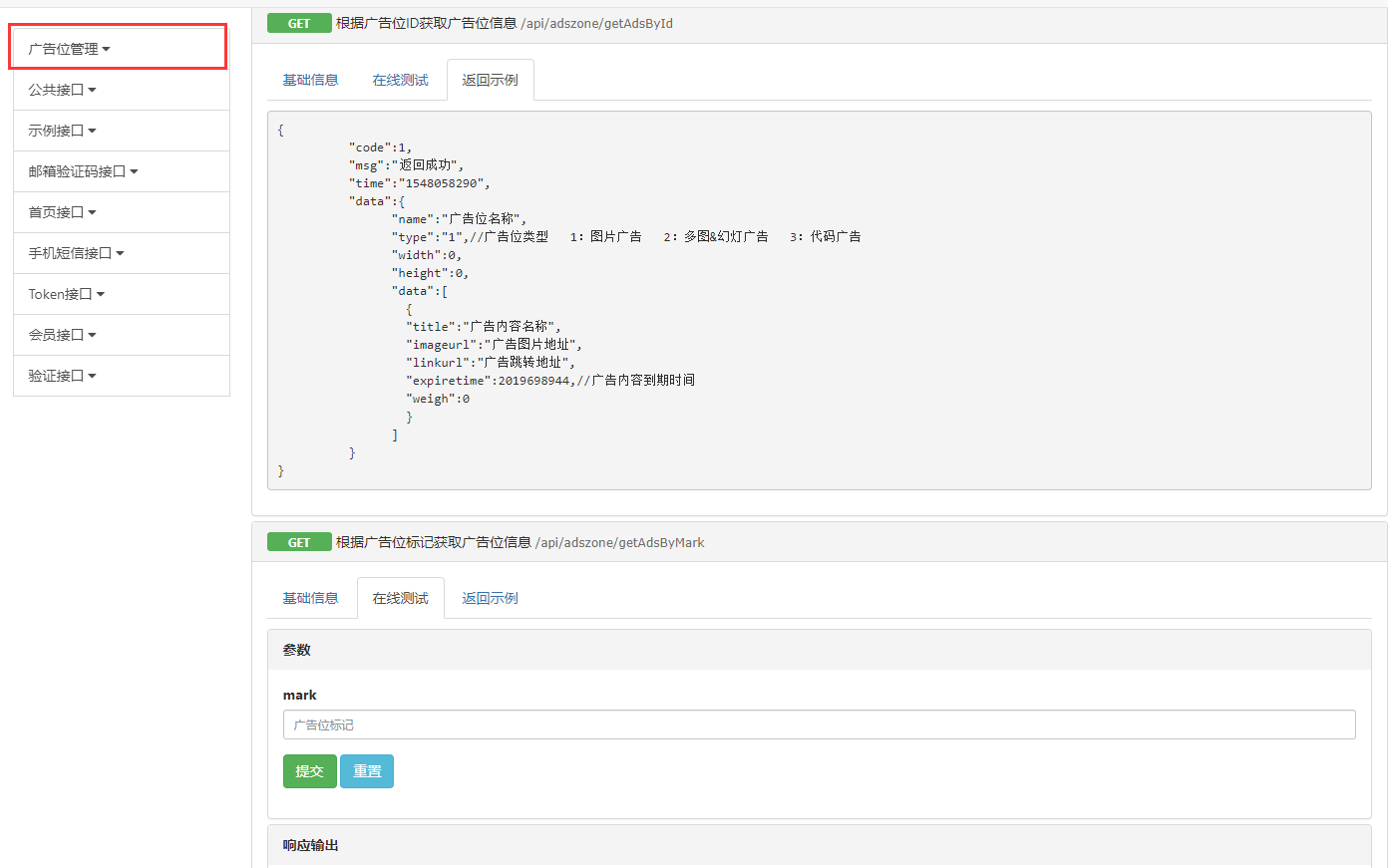Click the green 提交 button

310,771
